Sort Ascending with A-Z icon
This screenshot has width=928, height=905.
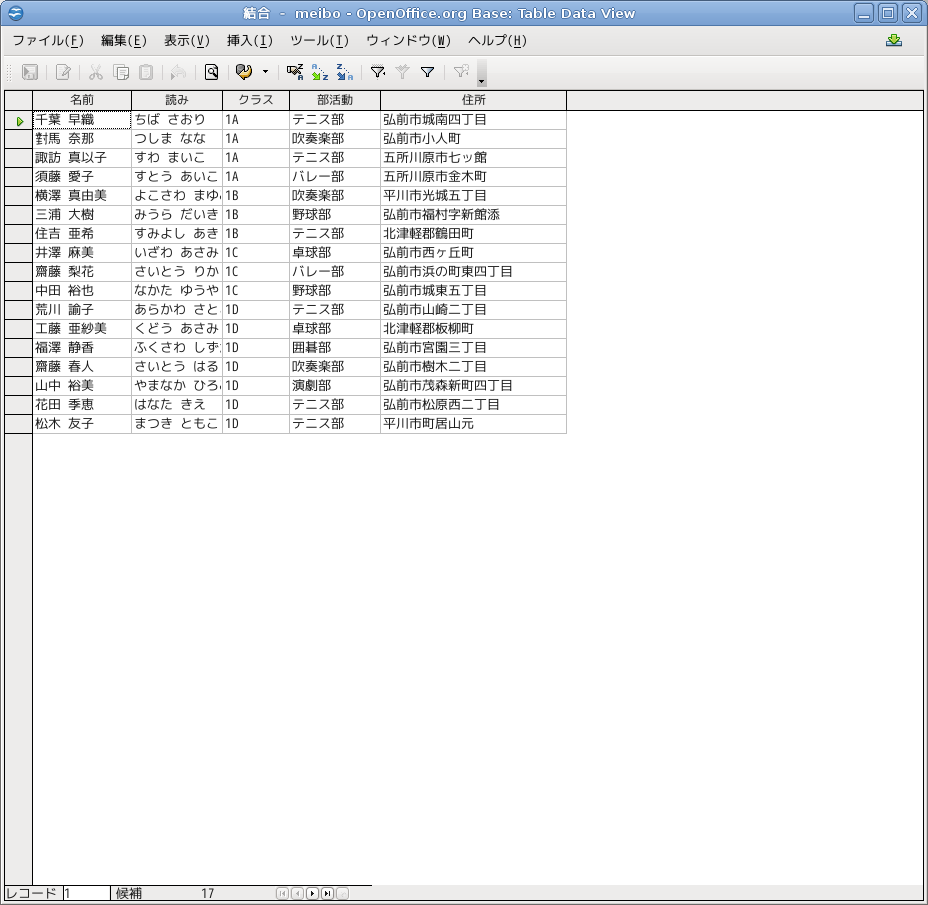tap(320, 72)
